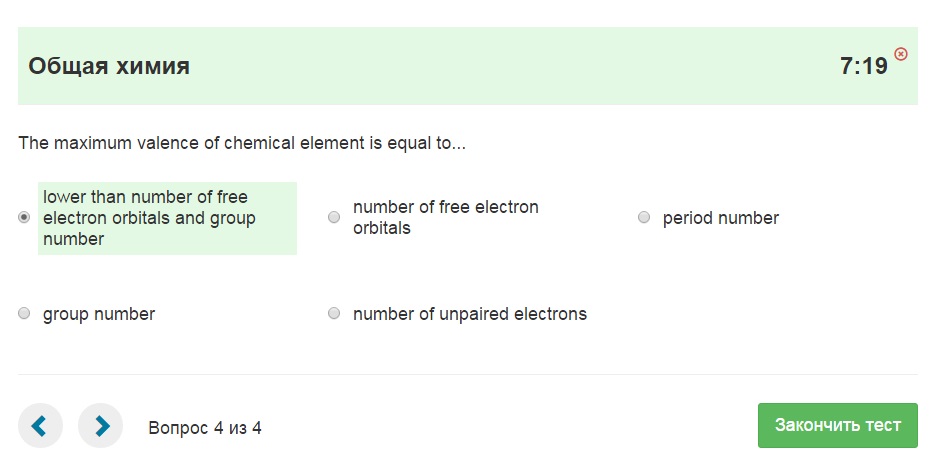Screen dimensions: 935x469
Task: Click the green highlighted answer text box
Action: tap(167, 218)
